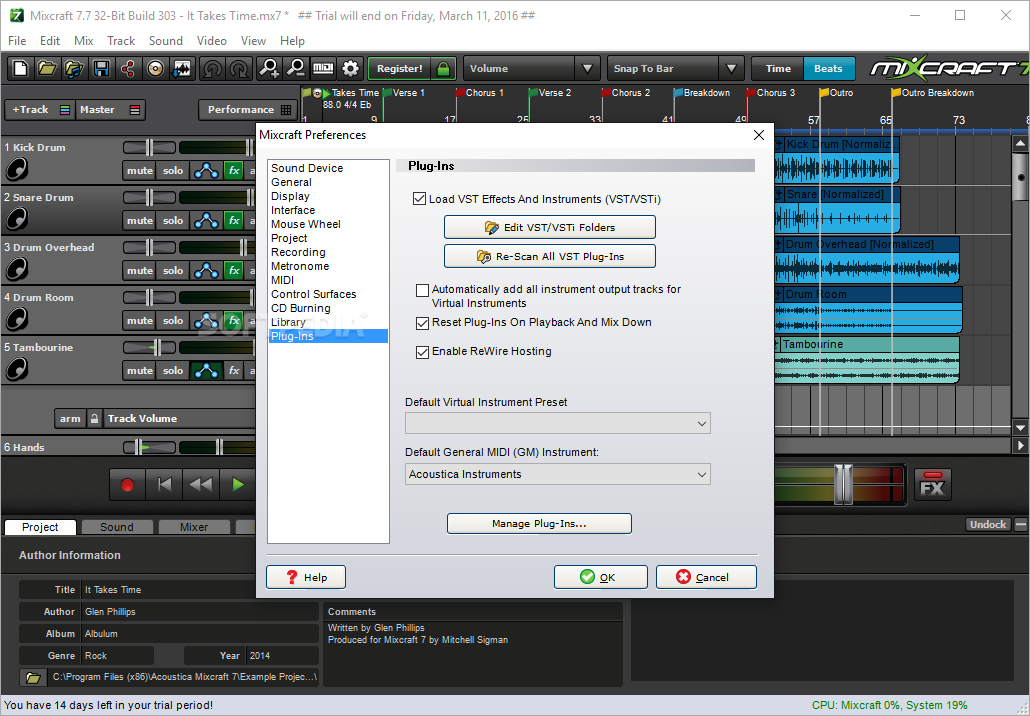
Task: Click the Manage Plug-Ins... button
Action: tap(539, 524)
